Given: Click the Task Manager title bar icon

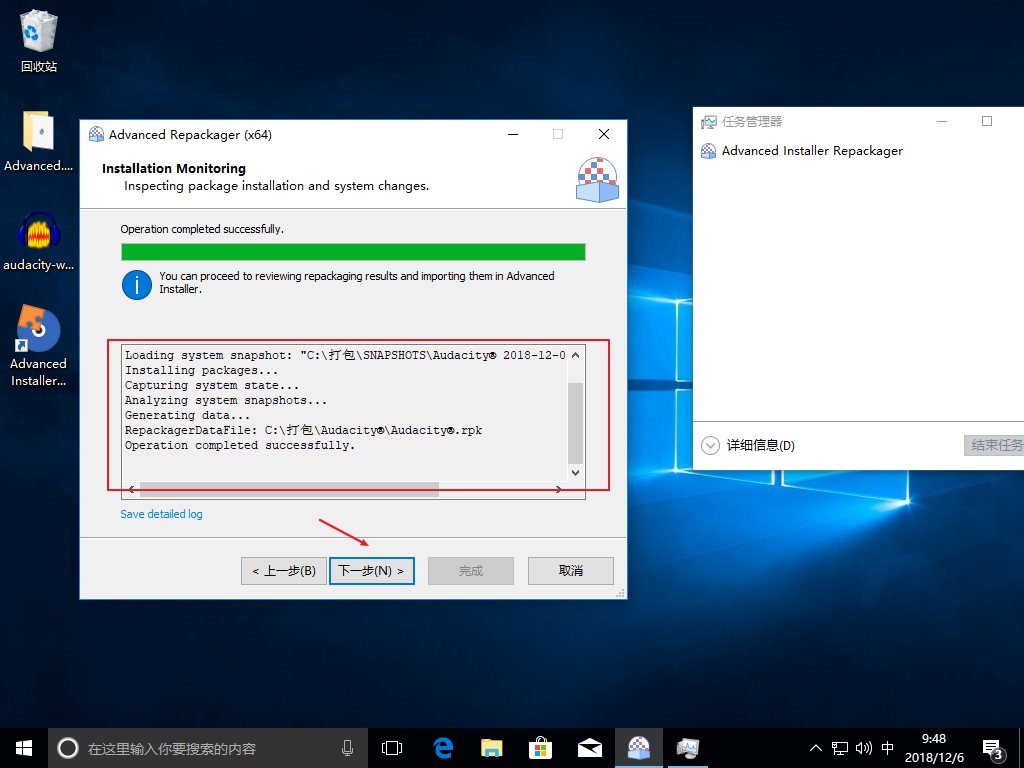Looking at the screenshot, I should pos(709,121).
